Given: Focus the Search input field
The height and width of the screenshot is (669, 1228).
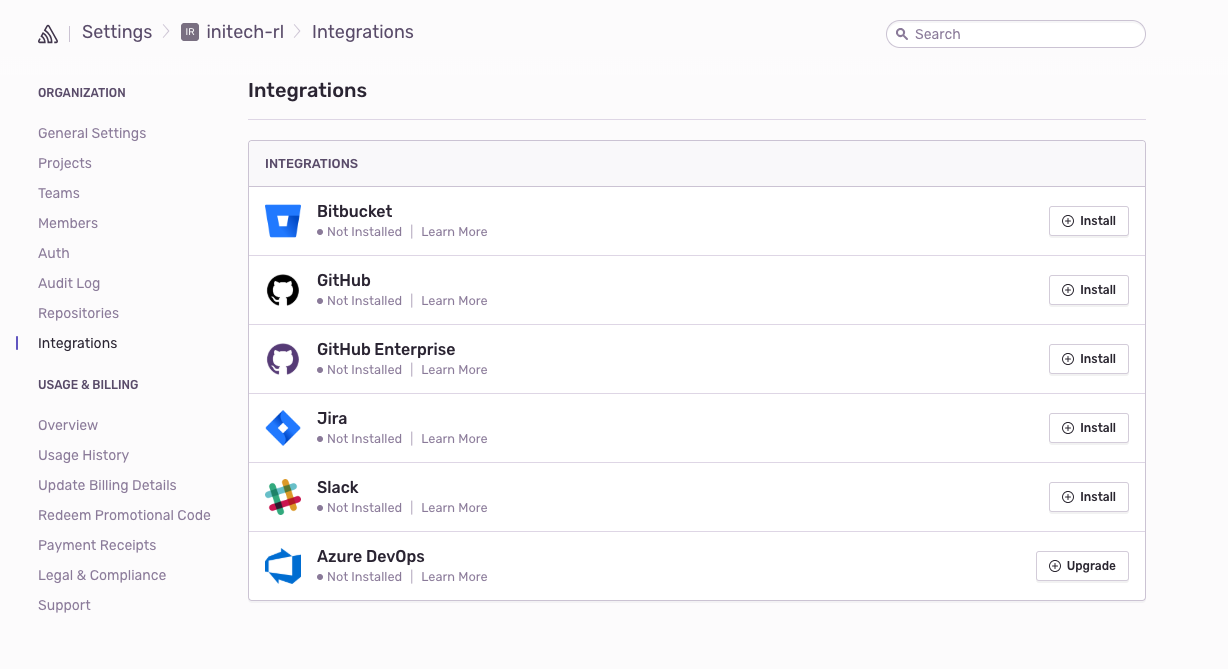Looking at the screenshot, I should (1016, 34).
